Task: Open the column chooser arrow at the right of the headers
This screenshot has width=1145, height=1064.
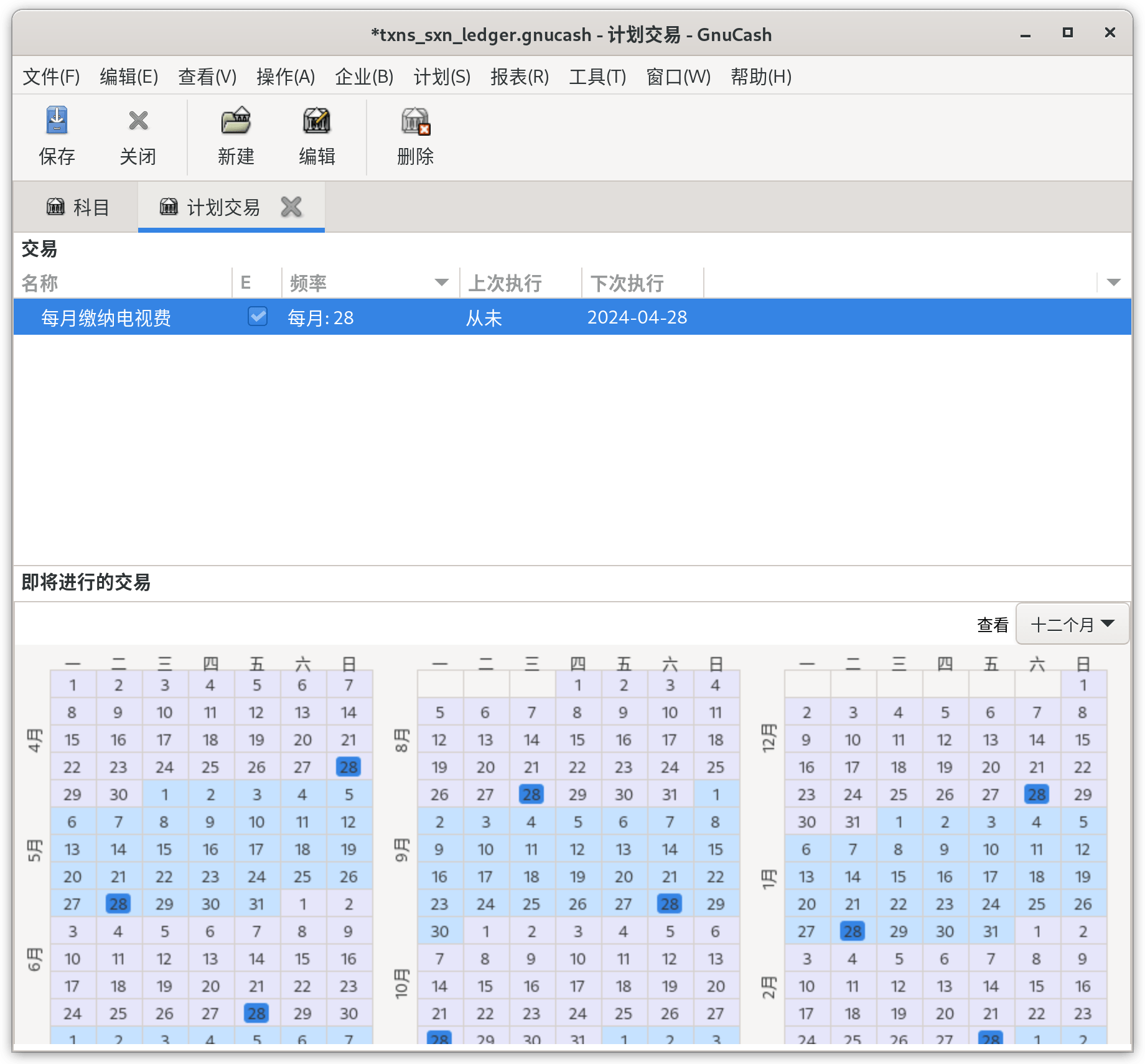Action: point(1114,282)
